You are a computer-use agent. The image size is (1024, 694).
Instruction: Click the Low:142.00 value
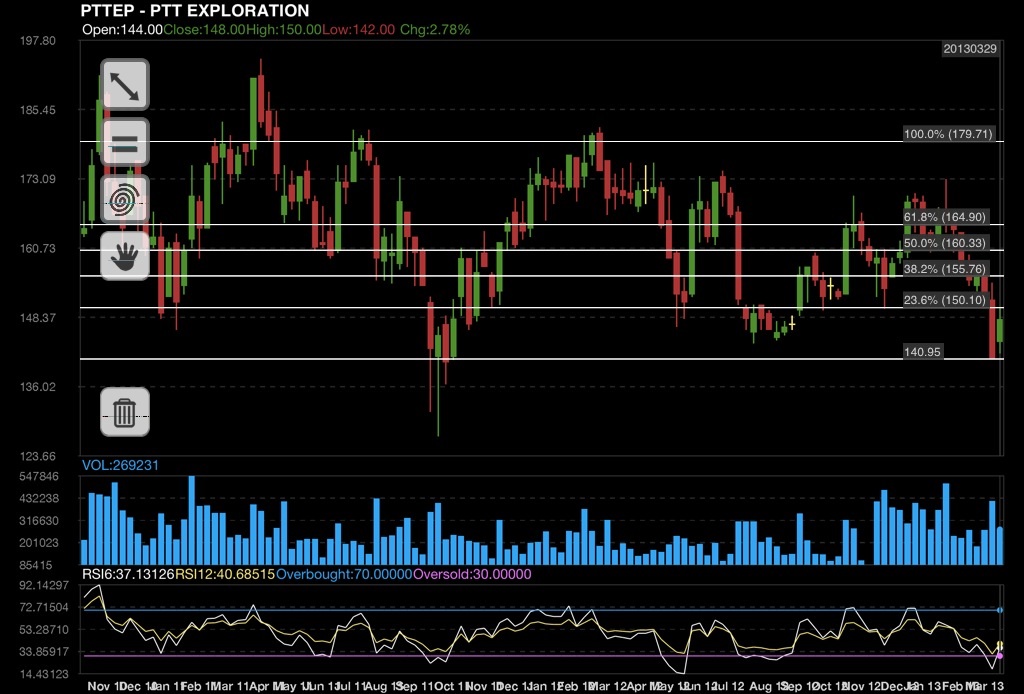(359, 29)
